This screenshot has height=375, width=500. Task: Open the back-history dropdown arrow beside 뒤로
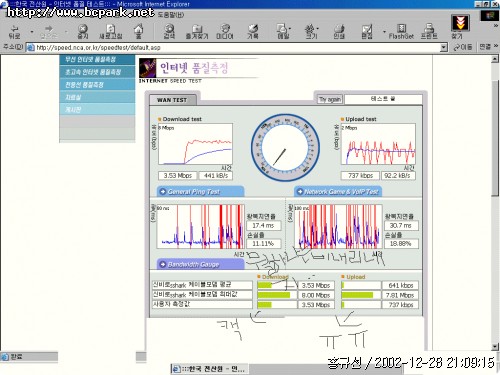[x=32, y=32]
